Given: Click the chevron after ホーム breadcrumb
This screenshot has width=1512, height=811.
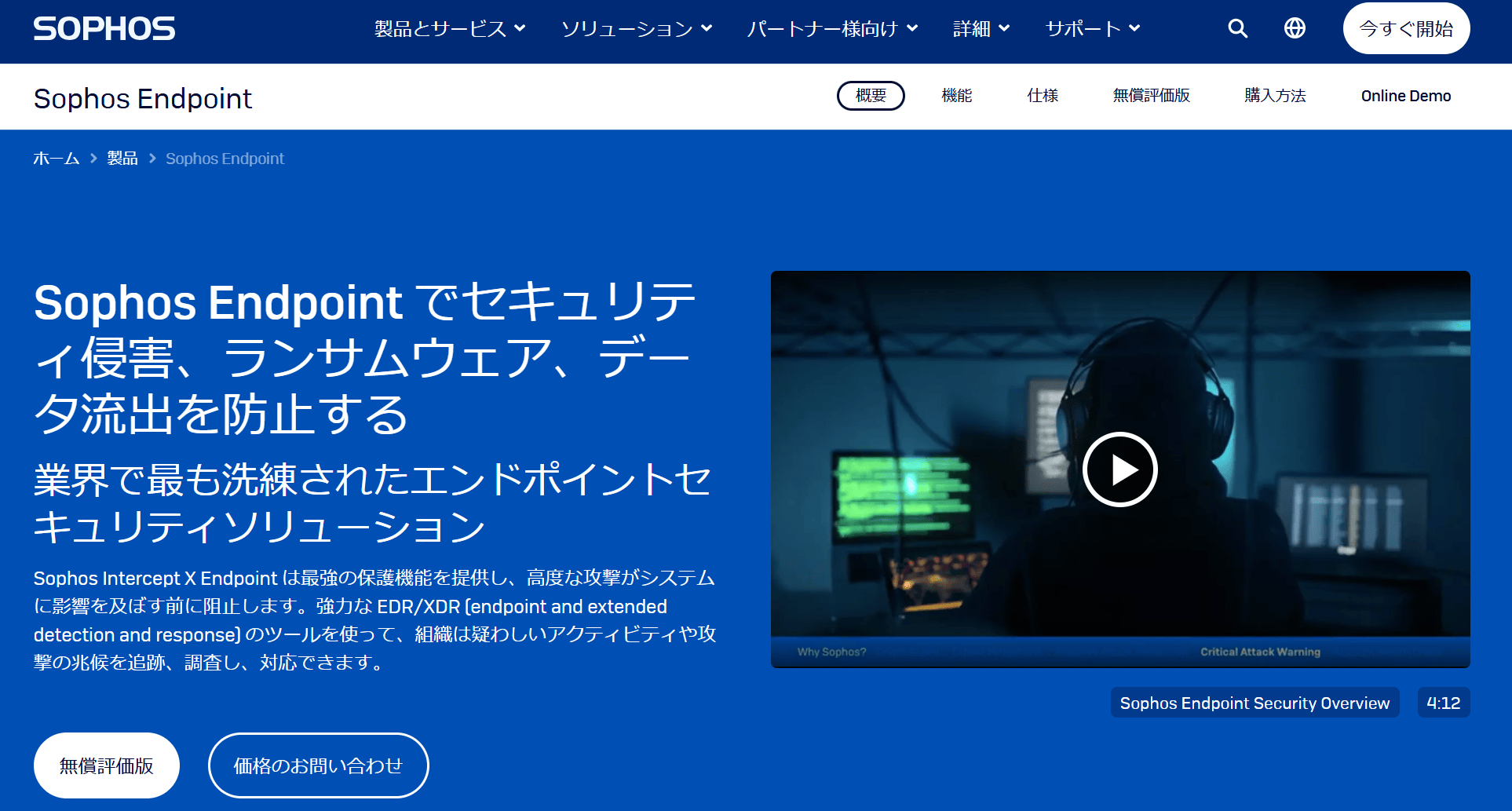Looking at the screenshot, I should pos(93,159).
